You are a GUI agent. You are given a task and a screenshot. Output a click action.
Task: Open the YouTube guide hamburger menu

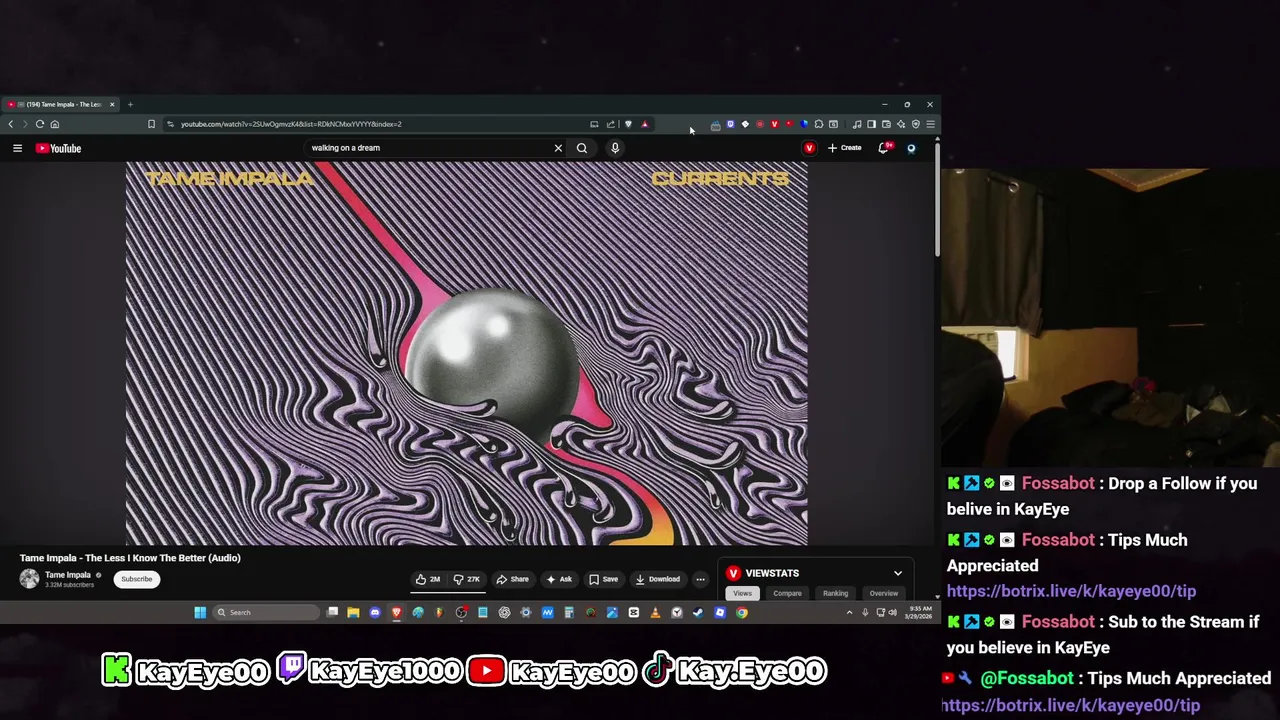coord(17,148)
